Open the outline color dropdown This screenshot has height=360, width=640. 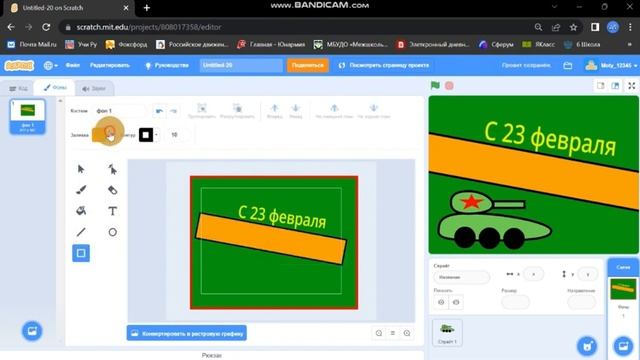156,135
